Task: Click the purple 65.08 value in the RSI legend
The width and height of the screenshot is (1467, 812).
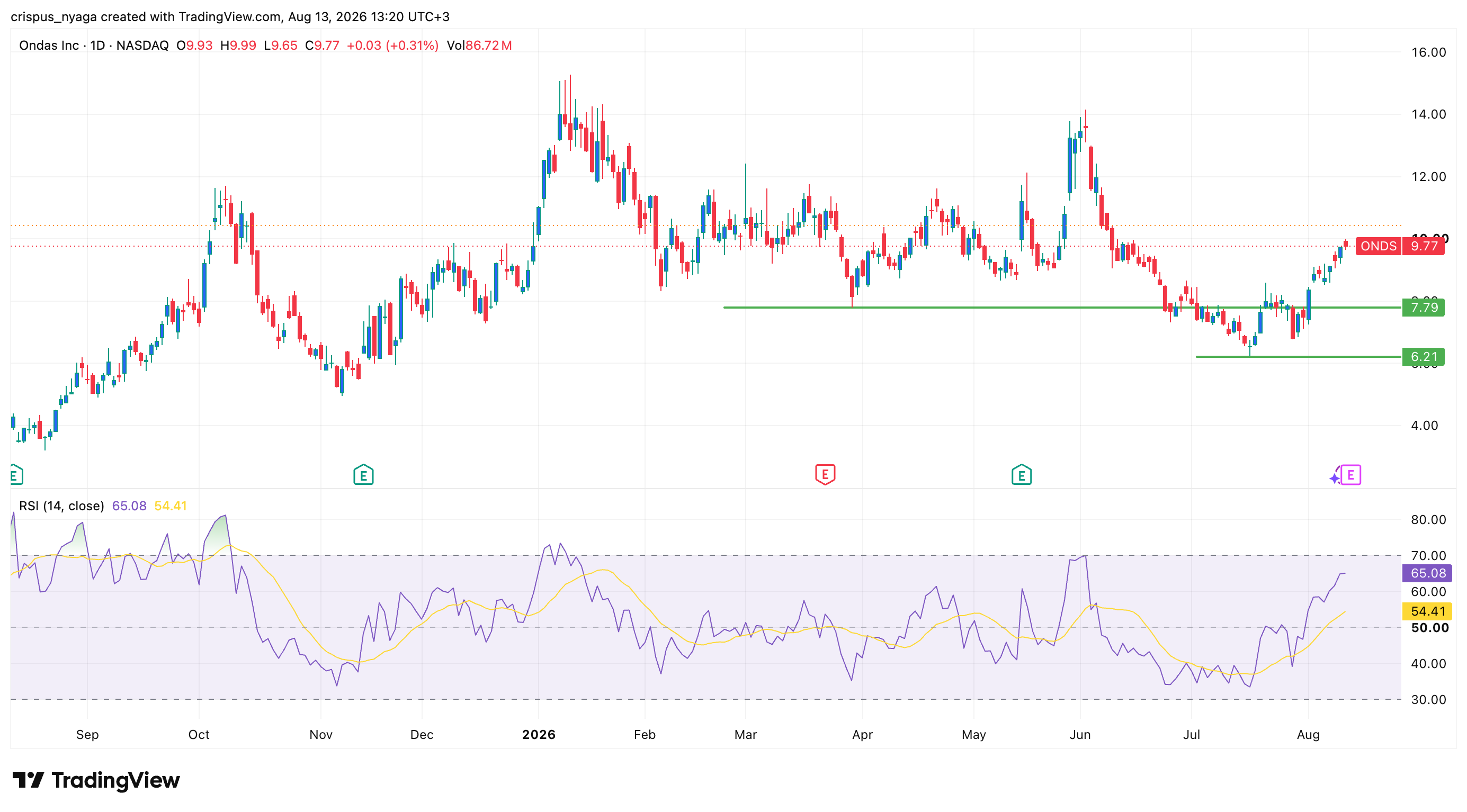Action: coord(129,506)
